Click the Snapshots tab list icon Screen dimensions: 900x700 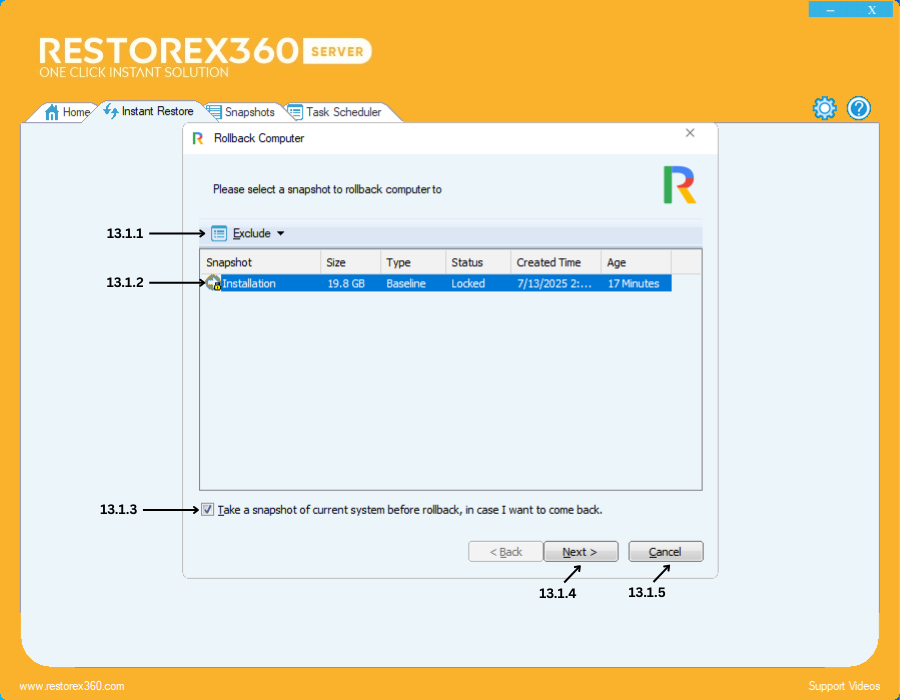point(214,112)
